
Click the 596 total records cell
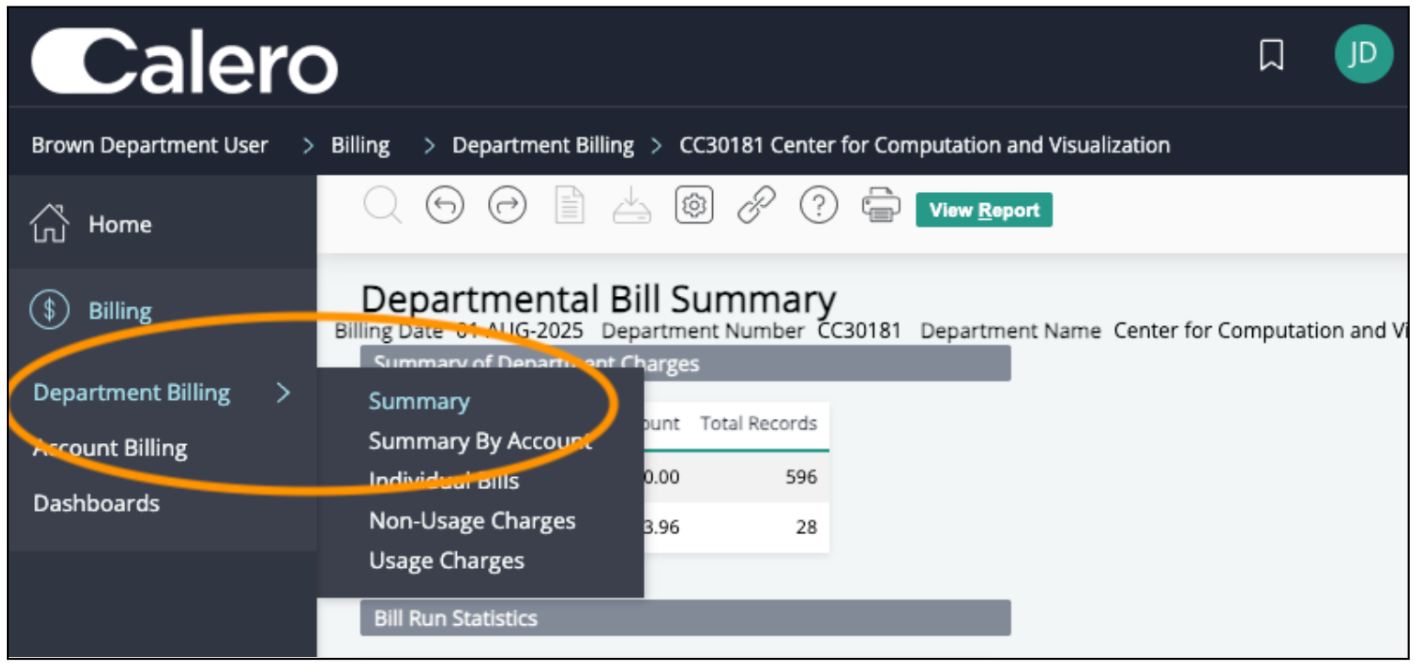(800, 477)
